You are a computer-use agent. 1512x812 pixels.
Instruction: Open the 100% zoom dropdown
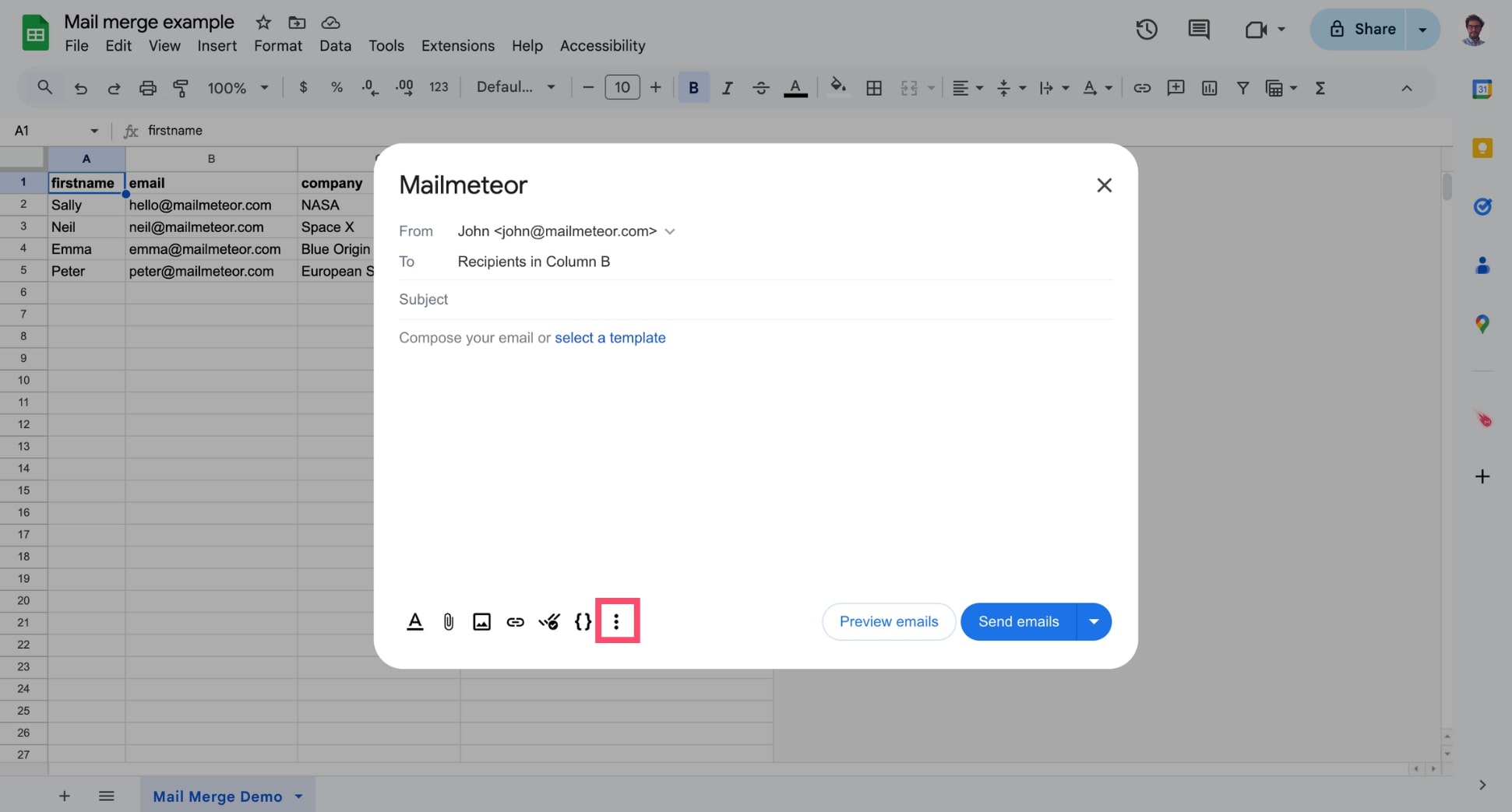238,88
